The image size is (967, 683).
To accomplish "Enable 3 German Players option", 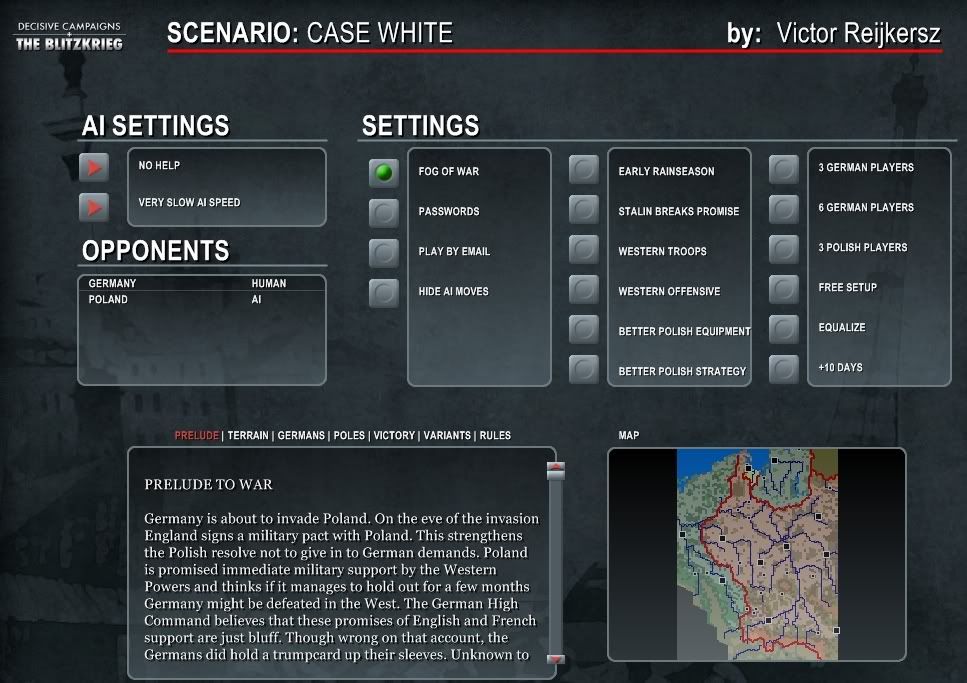I will 784,169.
